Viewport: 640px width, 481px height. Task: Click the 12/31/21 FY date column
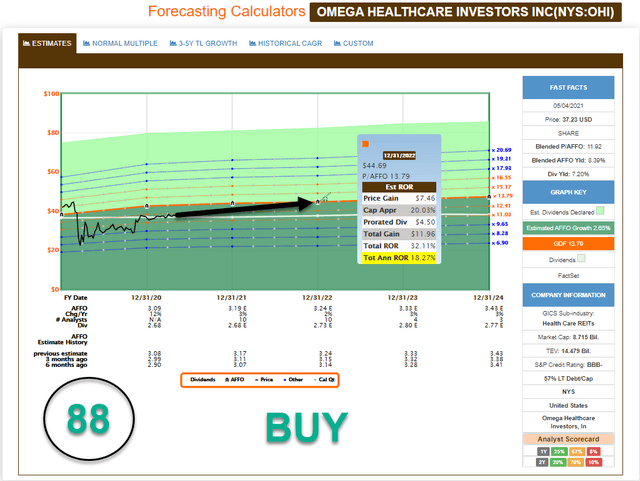[x=231, y=298]
